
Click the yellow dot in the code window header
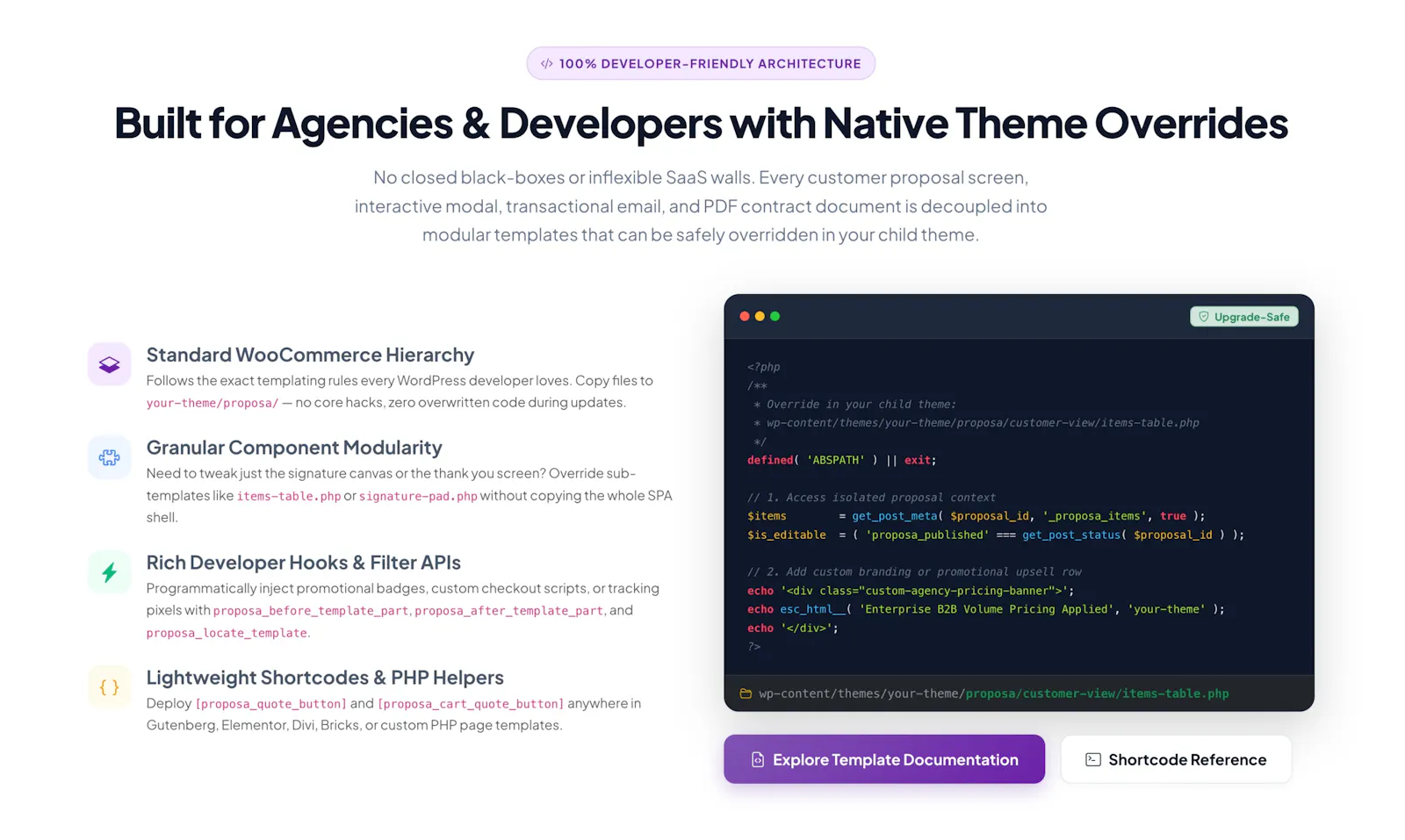coord(760,316)
